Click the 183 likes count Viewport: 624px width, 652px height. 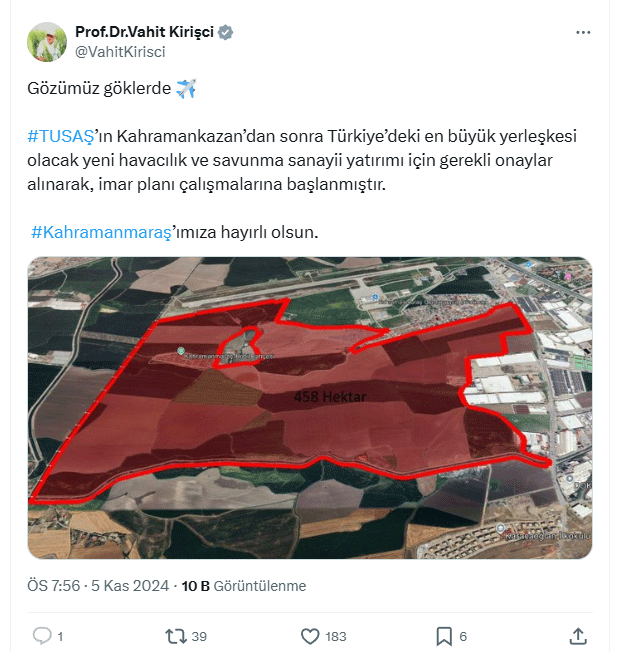(x=336, y=637)
